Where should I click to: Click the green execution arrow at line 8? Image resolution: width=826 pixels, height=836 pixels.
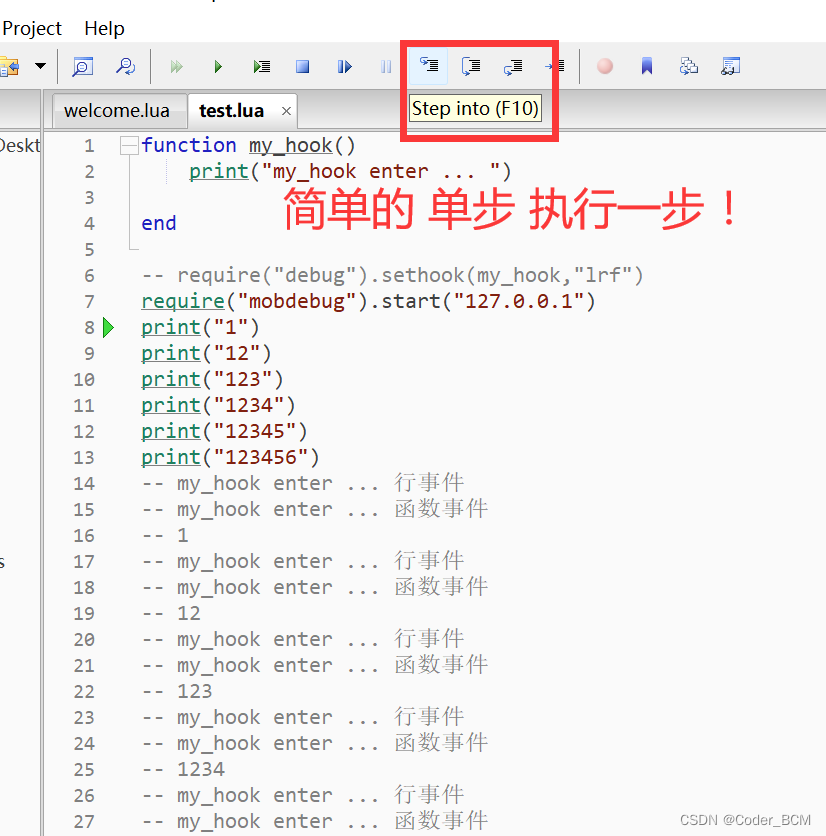click(x=108, y=327)
